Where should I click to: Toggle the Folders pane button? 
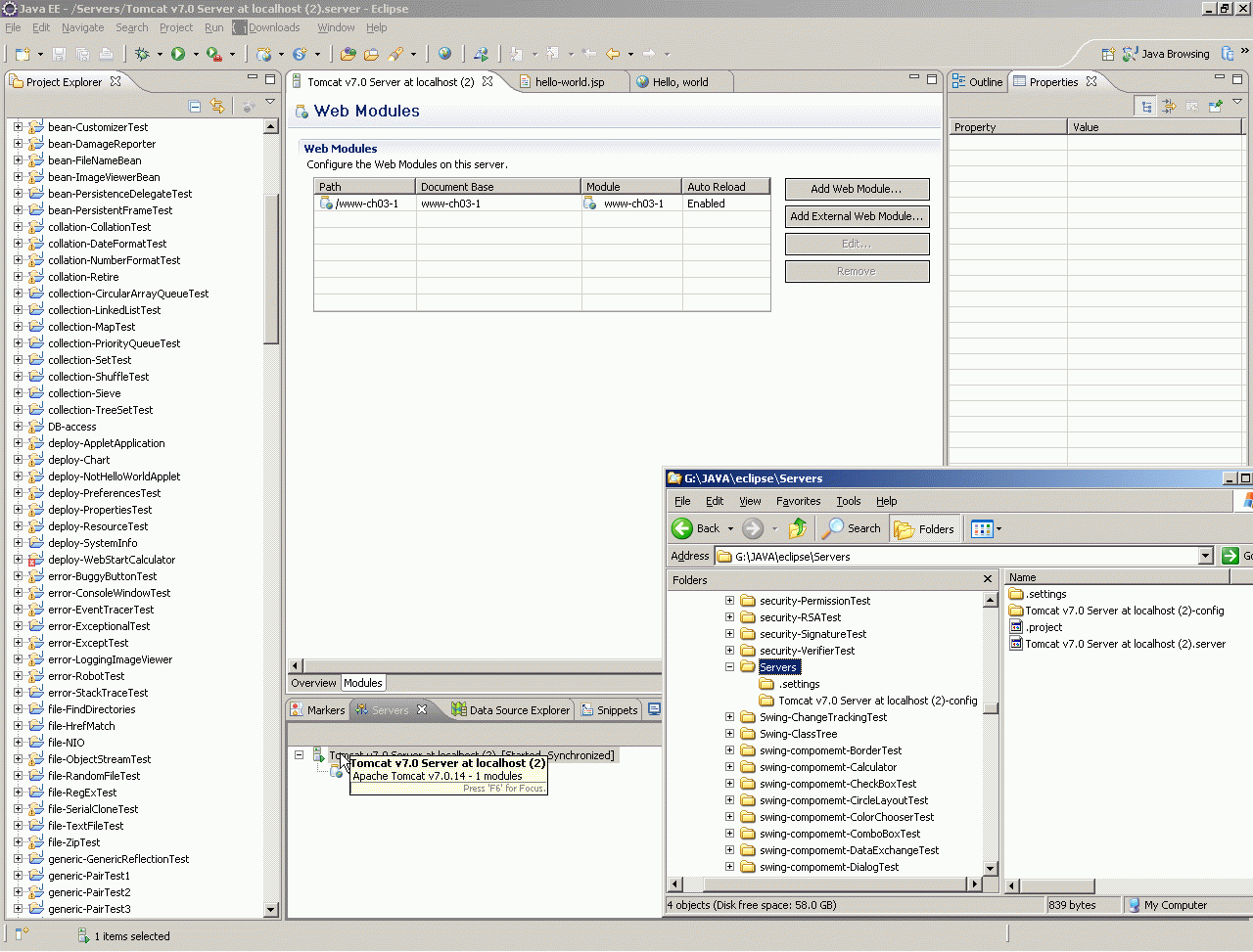pos(924,528)
